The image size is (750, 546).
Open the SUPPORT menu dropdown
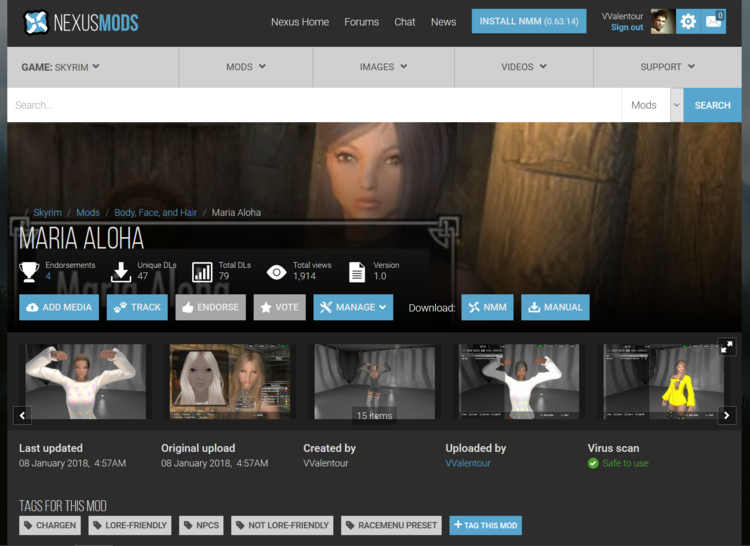(668, 67)
